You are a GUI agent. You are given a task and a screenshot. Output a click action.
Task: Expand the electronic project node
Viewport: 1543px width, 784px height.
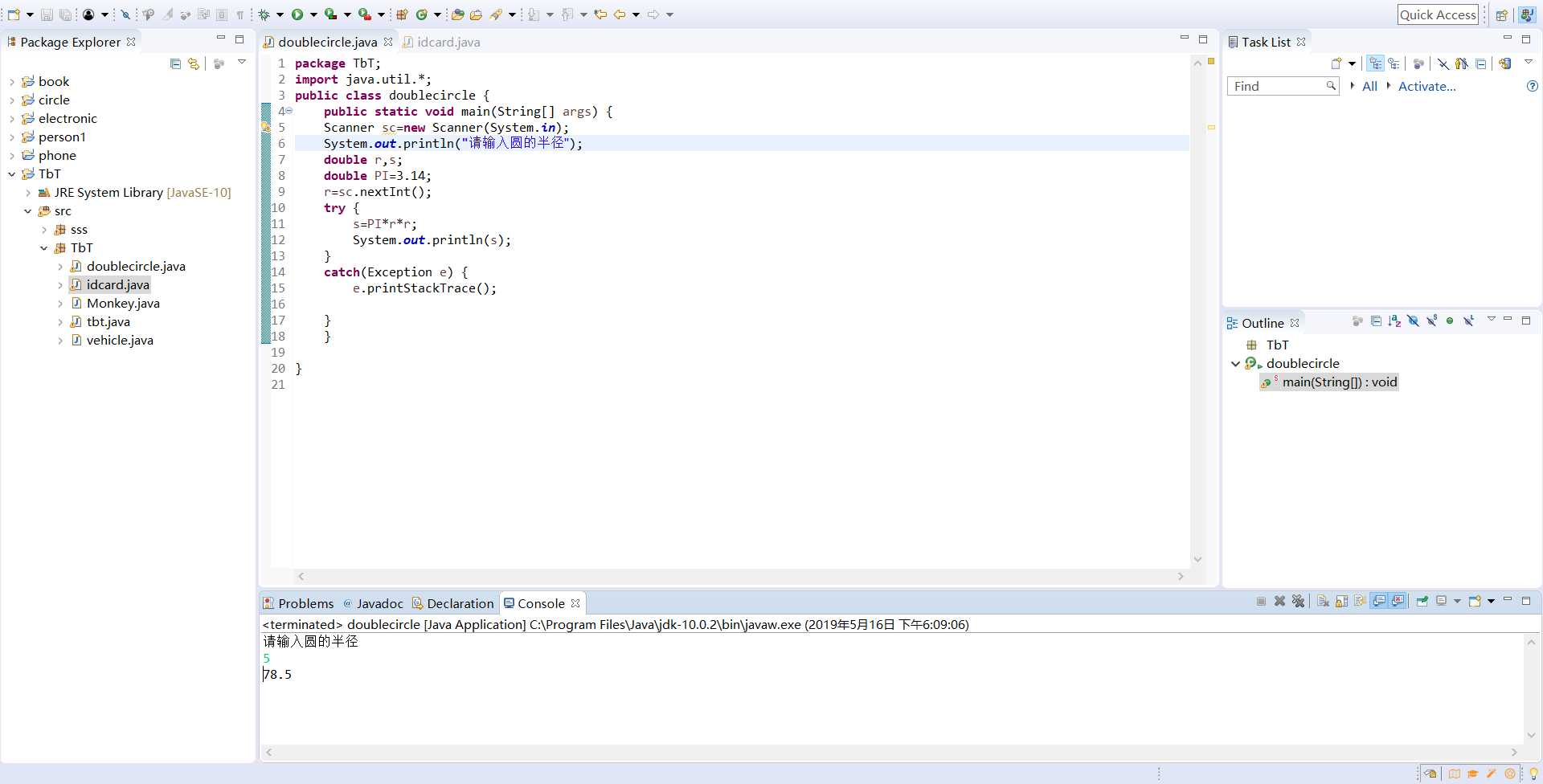[x=11, y=119]
